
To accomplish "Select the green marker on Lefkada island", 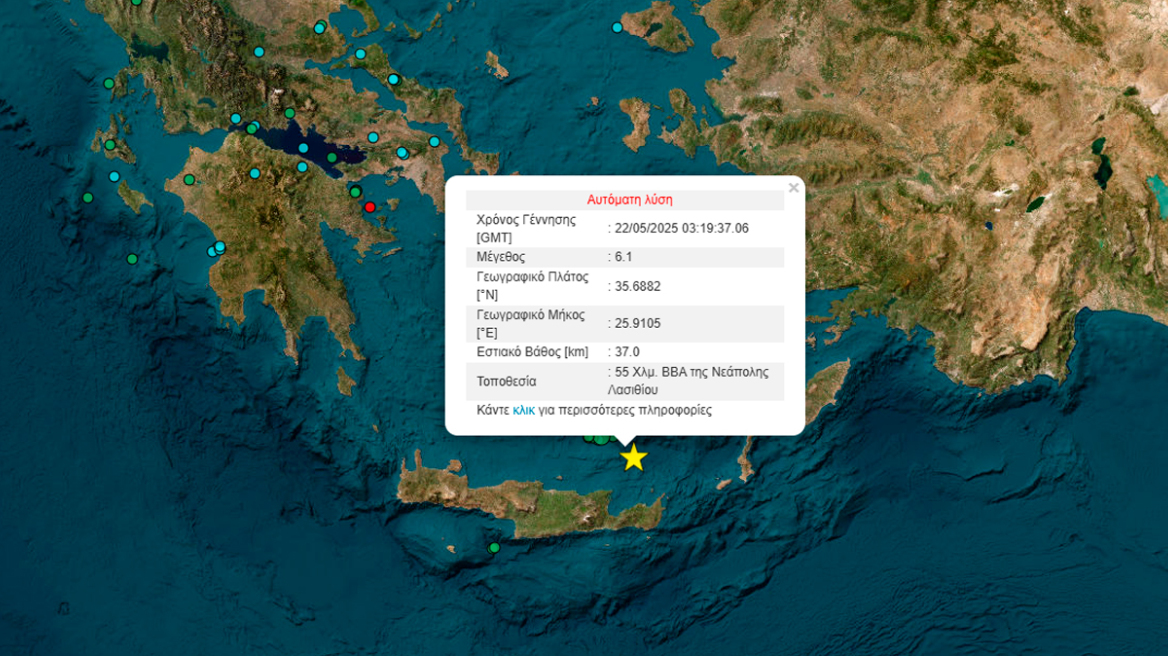I will pos(108,84).
